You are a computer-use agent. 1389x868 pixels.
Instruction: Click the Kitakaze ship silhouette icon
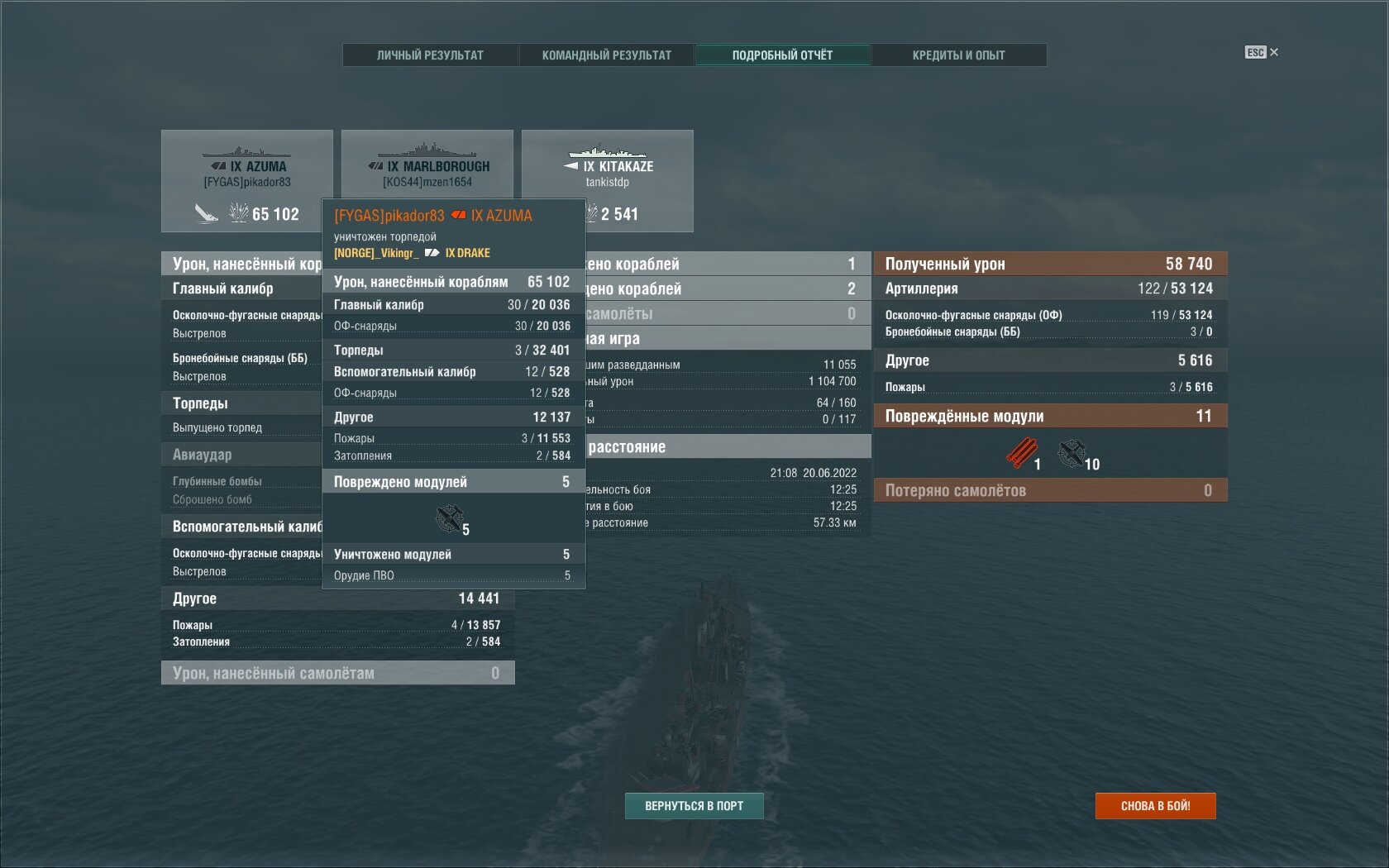click(608, 151)
